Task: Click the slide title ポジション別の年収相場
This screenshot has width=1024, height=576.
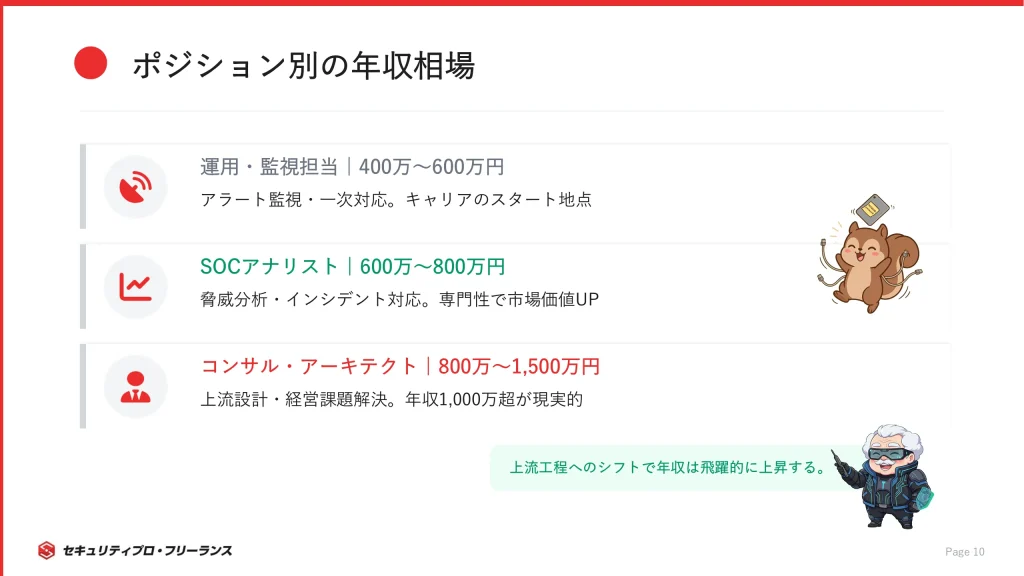Action: click(303, 66)
